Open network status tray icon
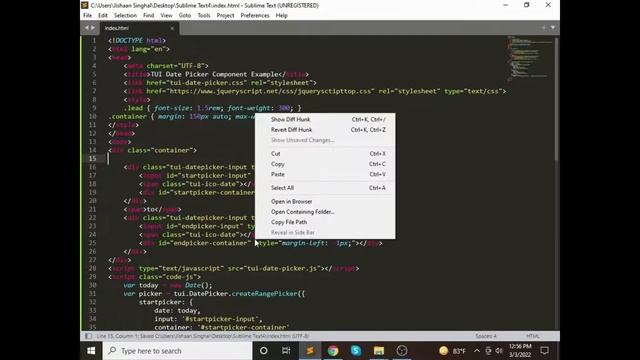Screen dimensions: 640x360 tap(488, 351)
